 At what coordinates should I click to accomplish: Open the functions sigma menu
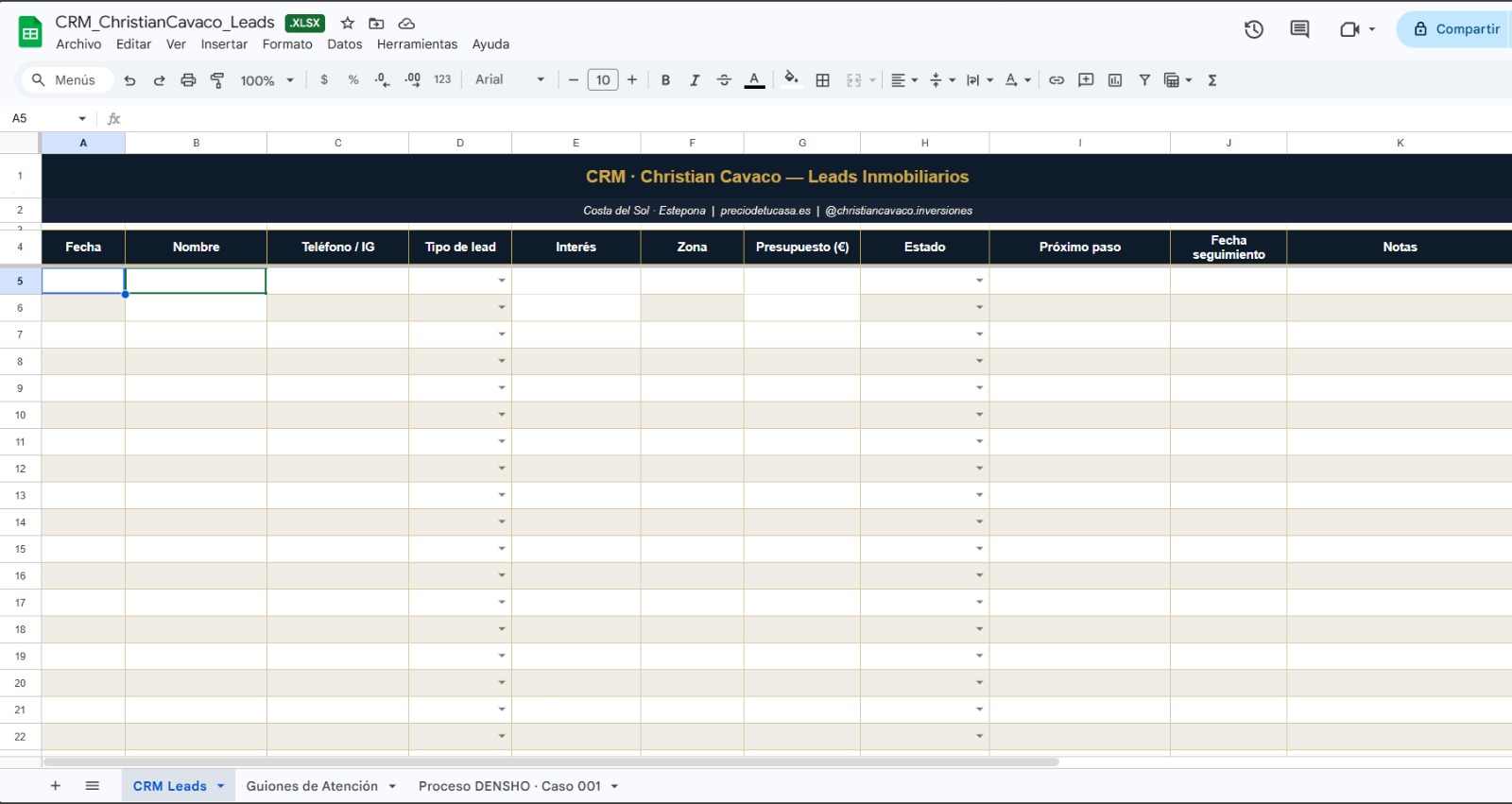point(1212,80)
